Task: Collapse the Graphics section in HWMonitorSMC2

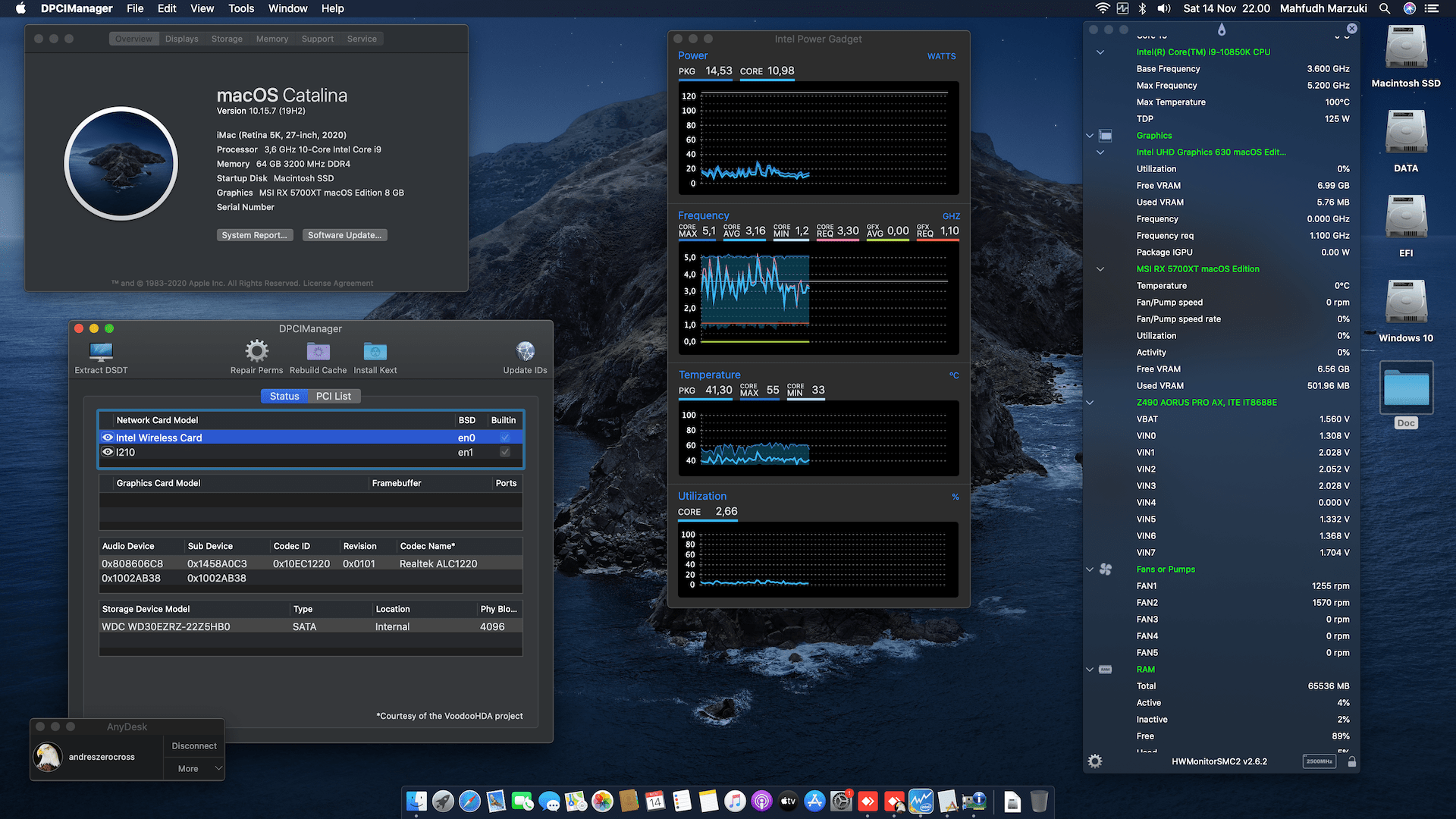Action: tap(1090, 135)
